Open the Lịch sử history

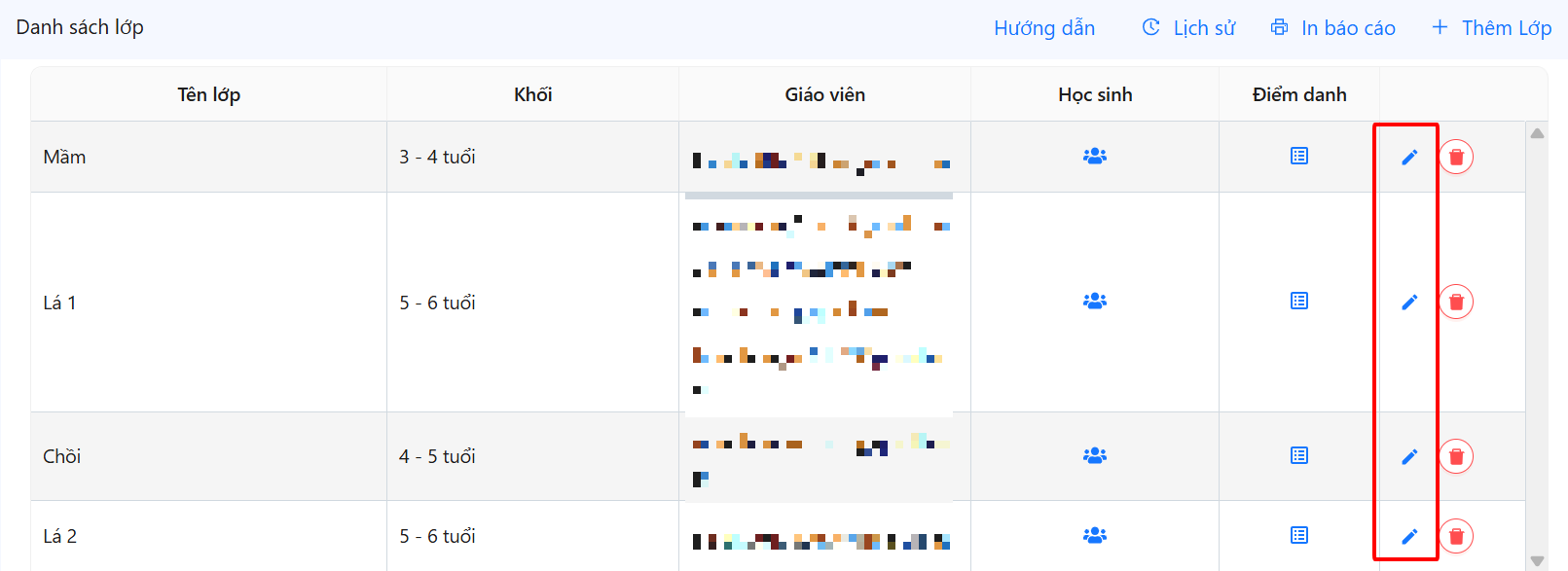click(1188, 28)
